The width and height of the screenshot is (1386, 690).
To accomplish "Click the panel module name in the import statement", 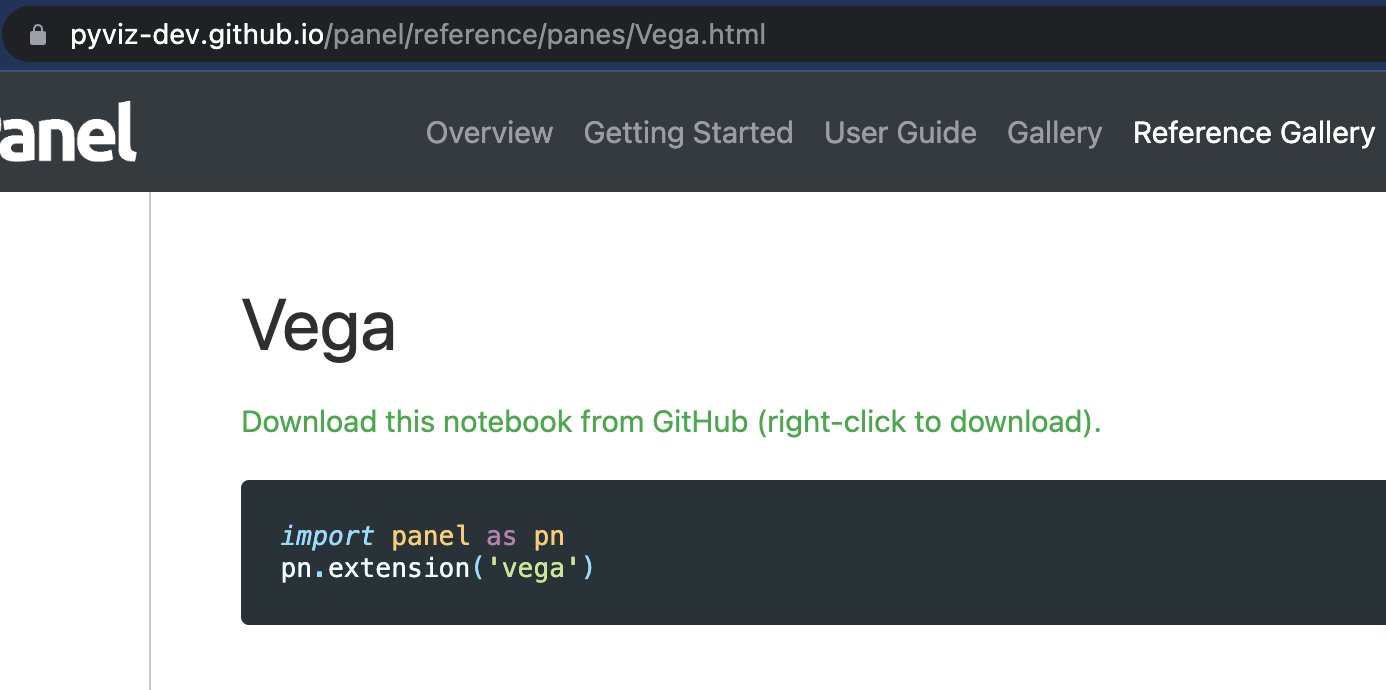I will (430, 536).
